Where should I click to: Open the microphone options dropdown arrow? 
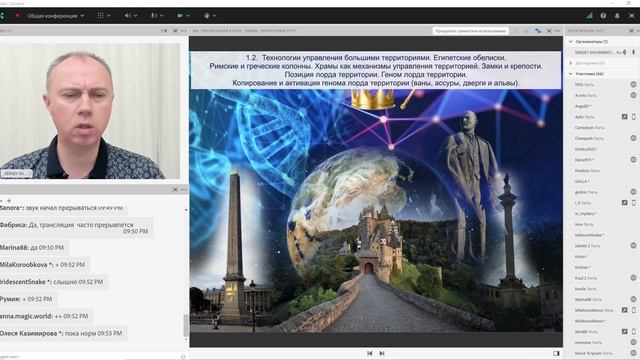tap(162, 16)
